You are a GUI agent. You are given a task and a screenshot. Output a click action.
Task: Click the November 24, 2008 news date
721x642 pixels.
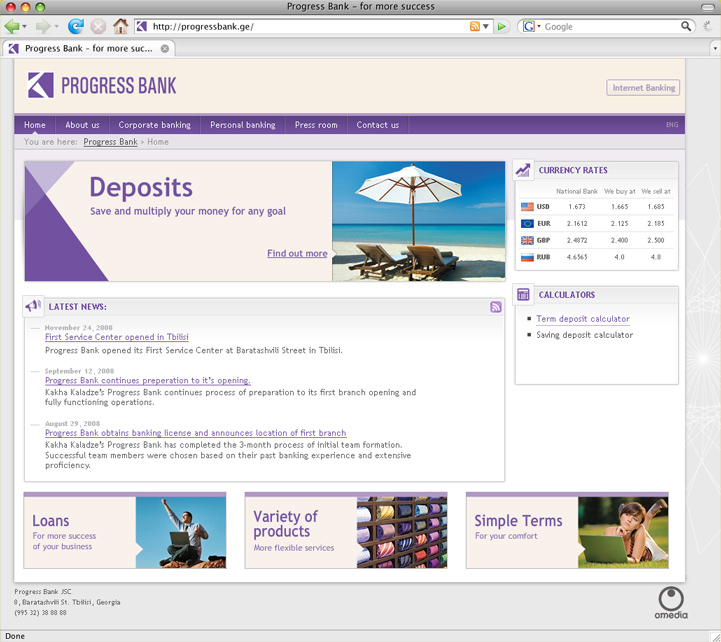coord(79,327)
